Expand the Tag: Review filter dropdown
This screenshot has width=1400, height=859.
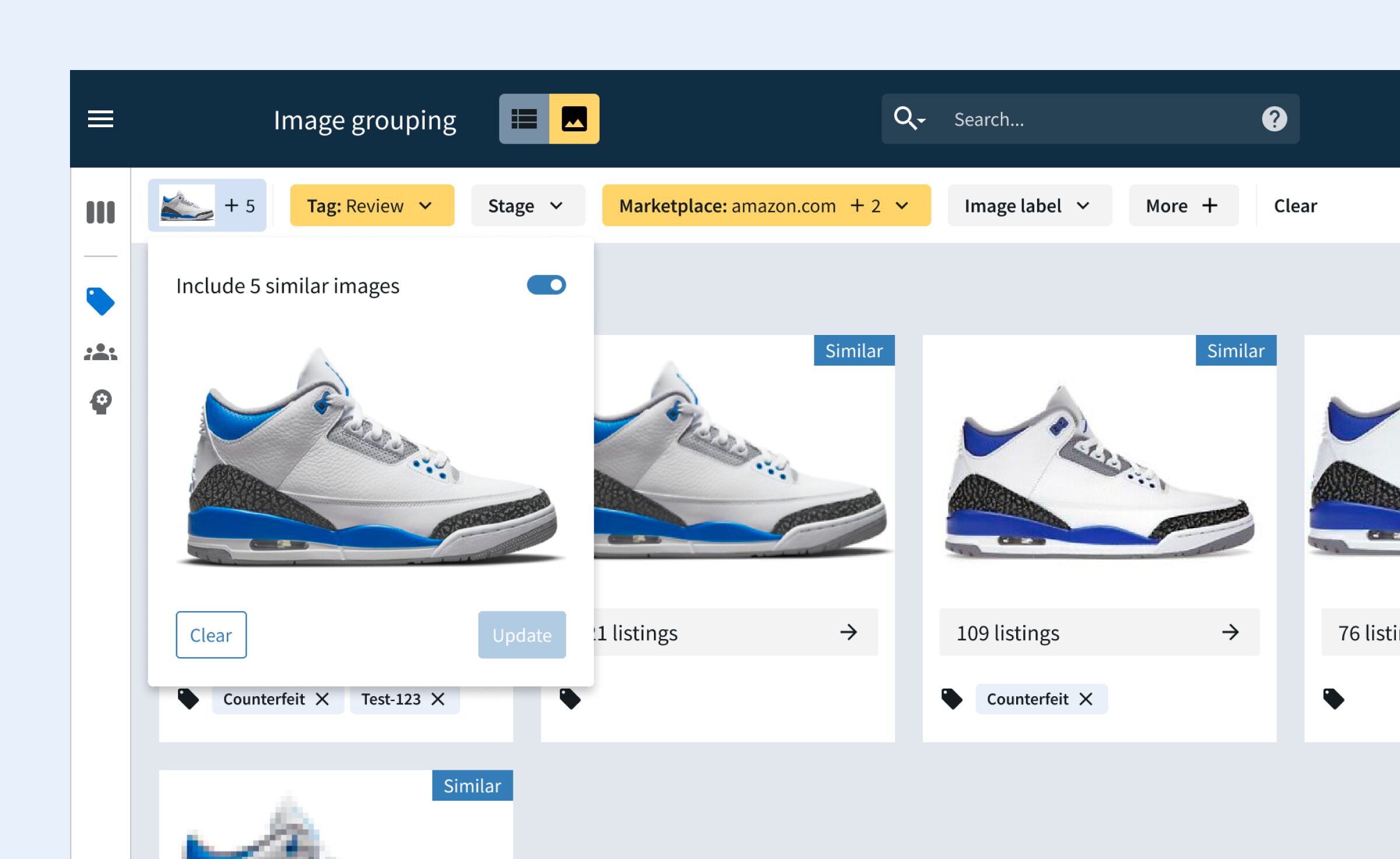372,205
